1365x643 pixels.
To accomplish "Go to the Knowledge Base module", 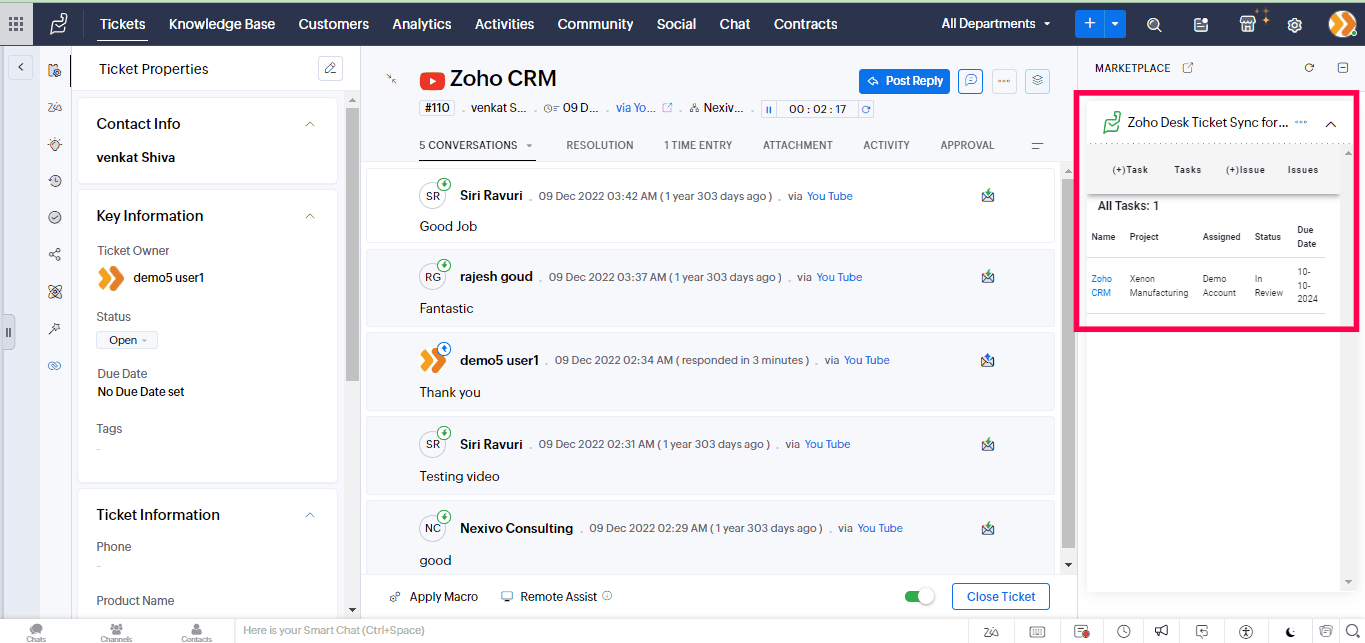I will (x=222, y=24).
